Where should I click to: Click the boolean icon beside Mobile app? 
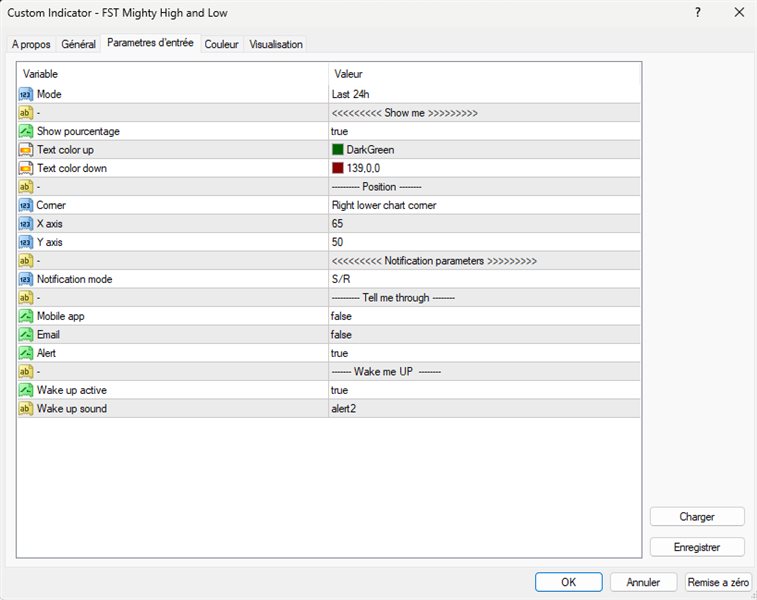pyautogui.click(x=26, y=316)
